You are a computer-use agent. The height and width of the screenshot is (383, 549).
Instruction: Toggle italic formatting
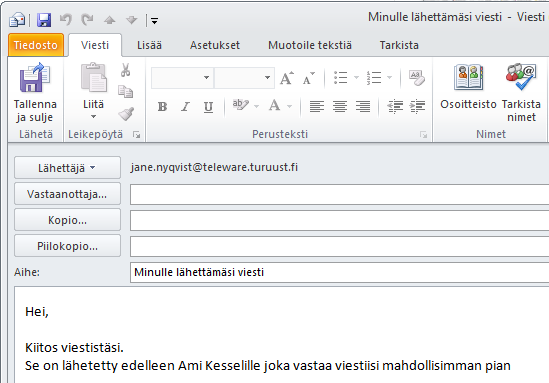(185, 106)
